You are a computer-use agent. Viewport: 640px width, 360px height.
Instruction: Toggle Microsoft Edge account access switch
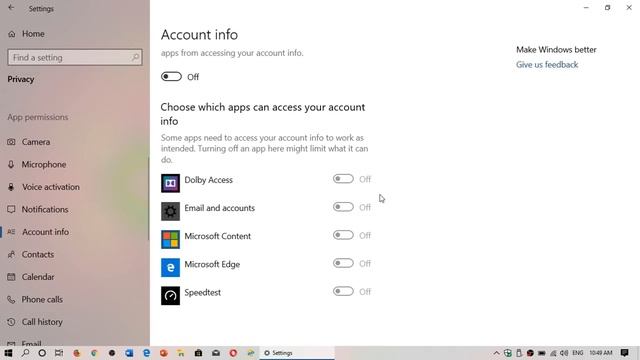pos(343,263)
